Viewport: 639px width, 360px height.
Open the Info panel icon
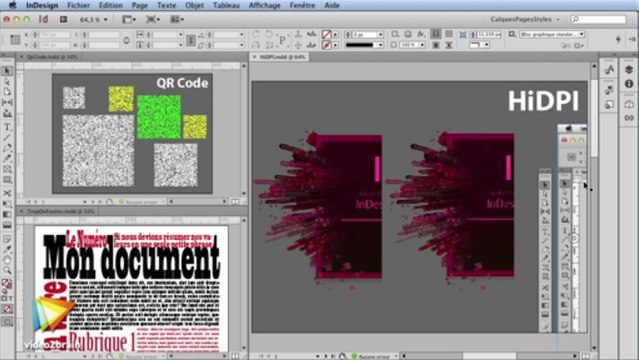point(629,84)
